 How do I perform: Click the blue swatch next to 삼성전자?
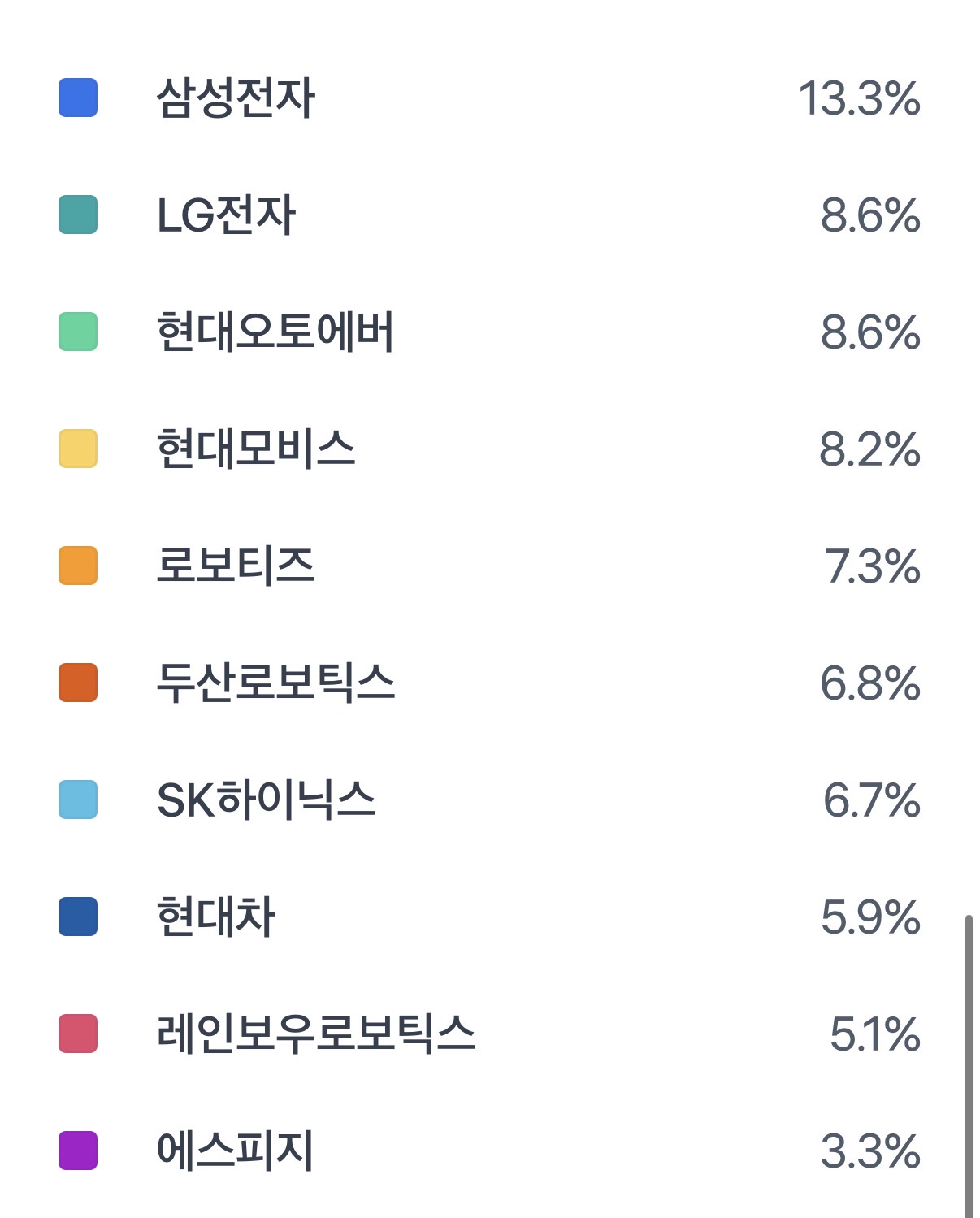[78, 98]
